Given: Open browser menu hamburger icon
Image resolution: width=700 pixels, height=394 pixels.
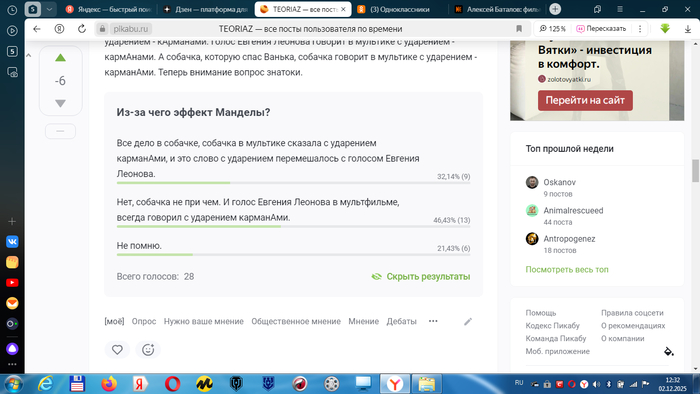Looking at the screenshot, I should [620, 9].
